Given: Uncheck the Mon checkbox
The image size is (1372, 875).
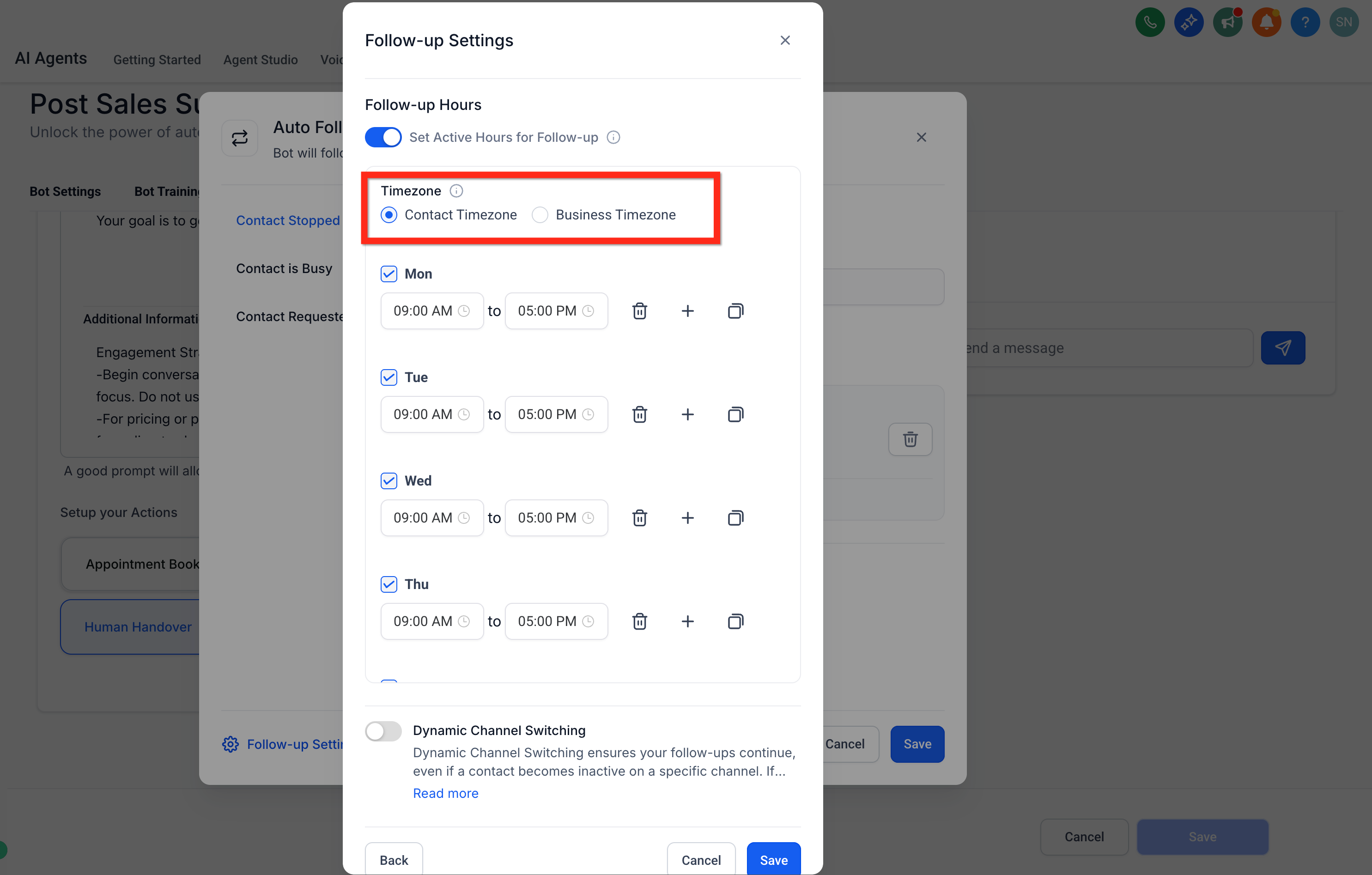Looking at the screenshot, I should [x=389, y=274].
